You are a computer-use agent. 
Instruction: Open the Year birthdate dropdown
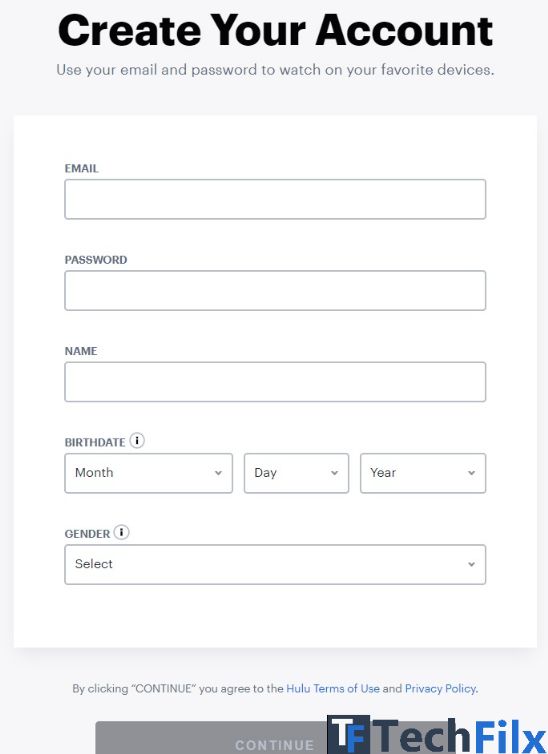click(x=423, y=473)
